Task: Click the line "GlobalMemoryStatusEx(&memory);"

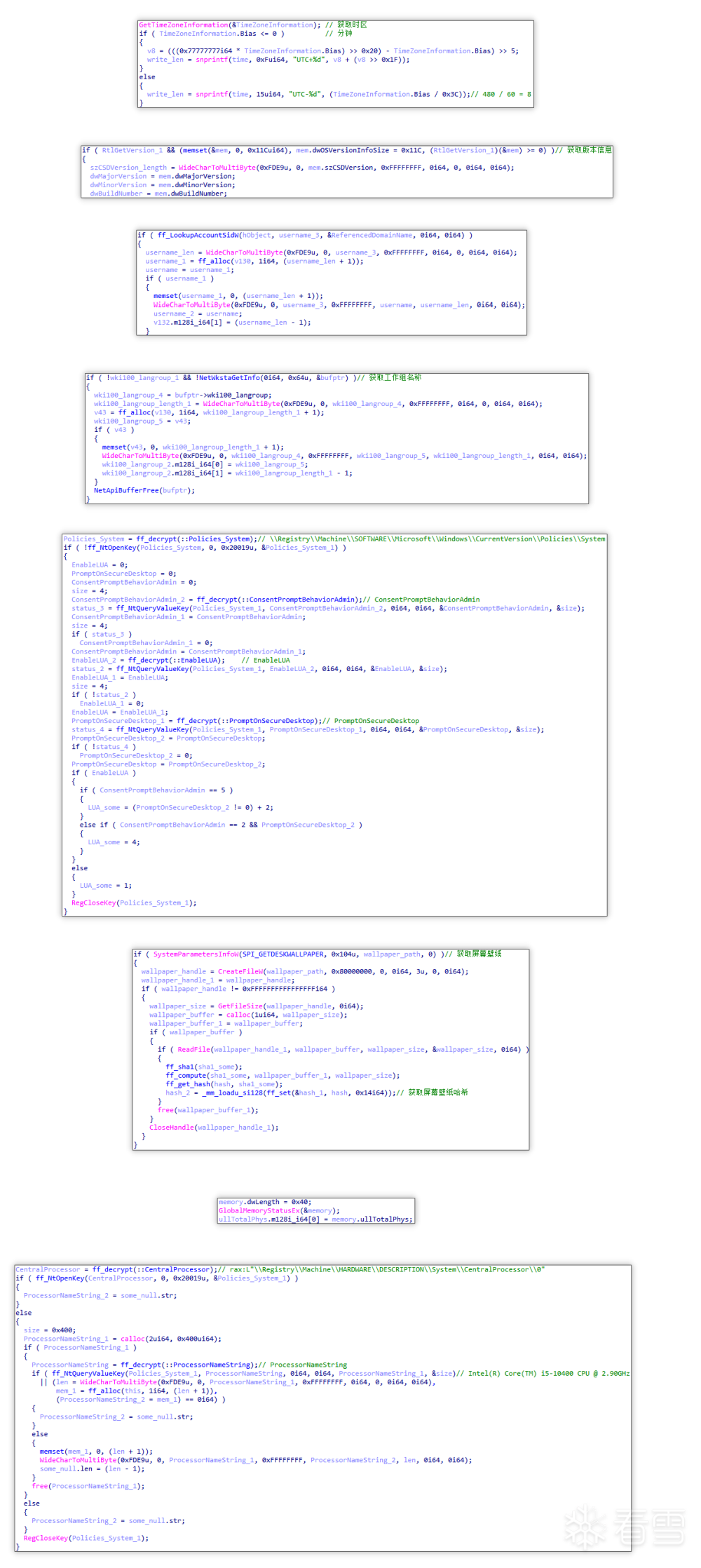Action: tap(279, 1211)
